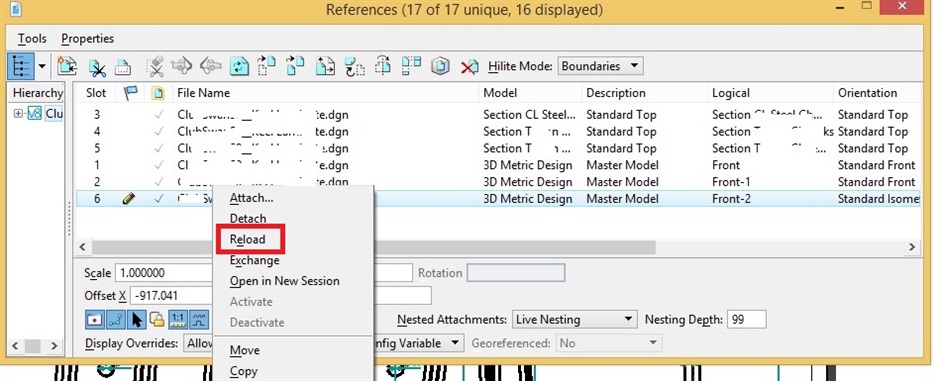Click the Detach Reference red X icon
939x381 pixels.
470,66
